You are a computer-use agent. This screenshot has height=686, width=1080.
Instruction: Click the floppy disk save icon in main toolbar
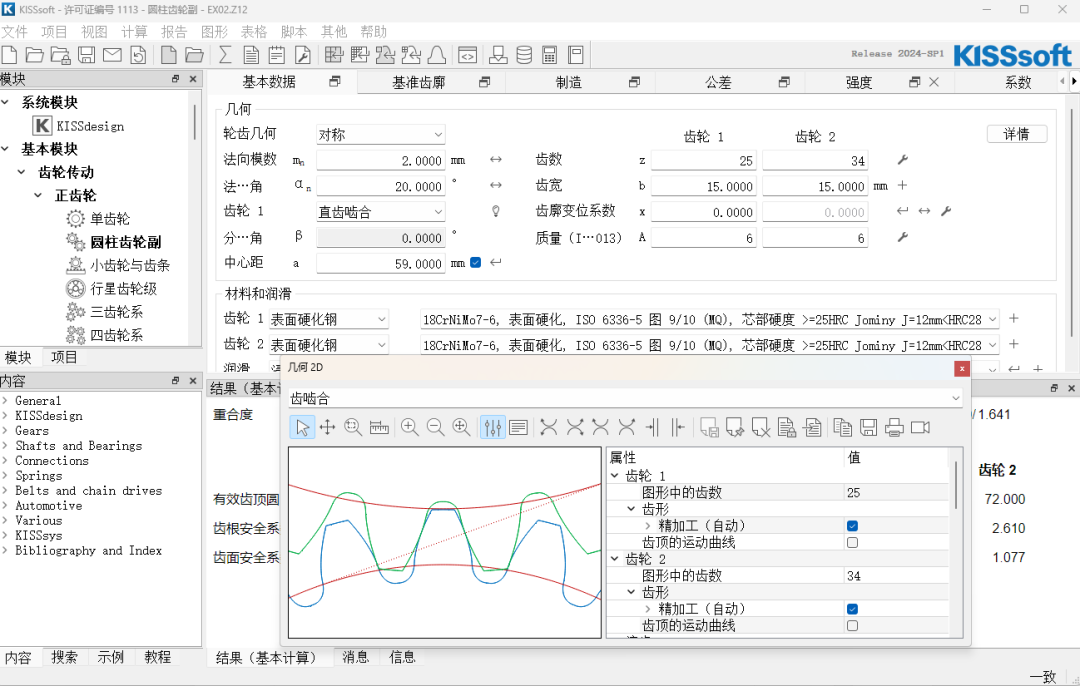point(86,54)
